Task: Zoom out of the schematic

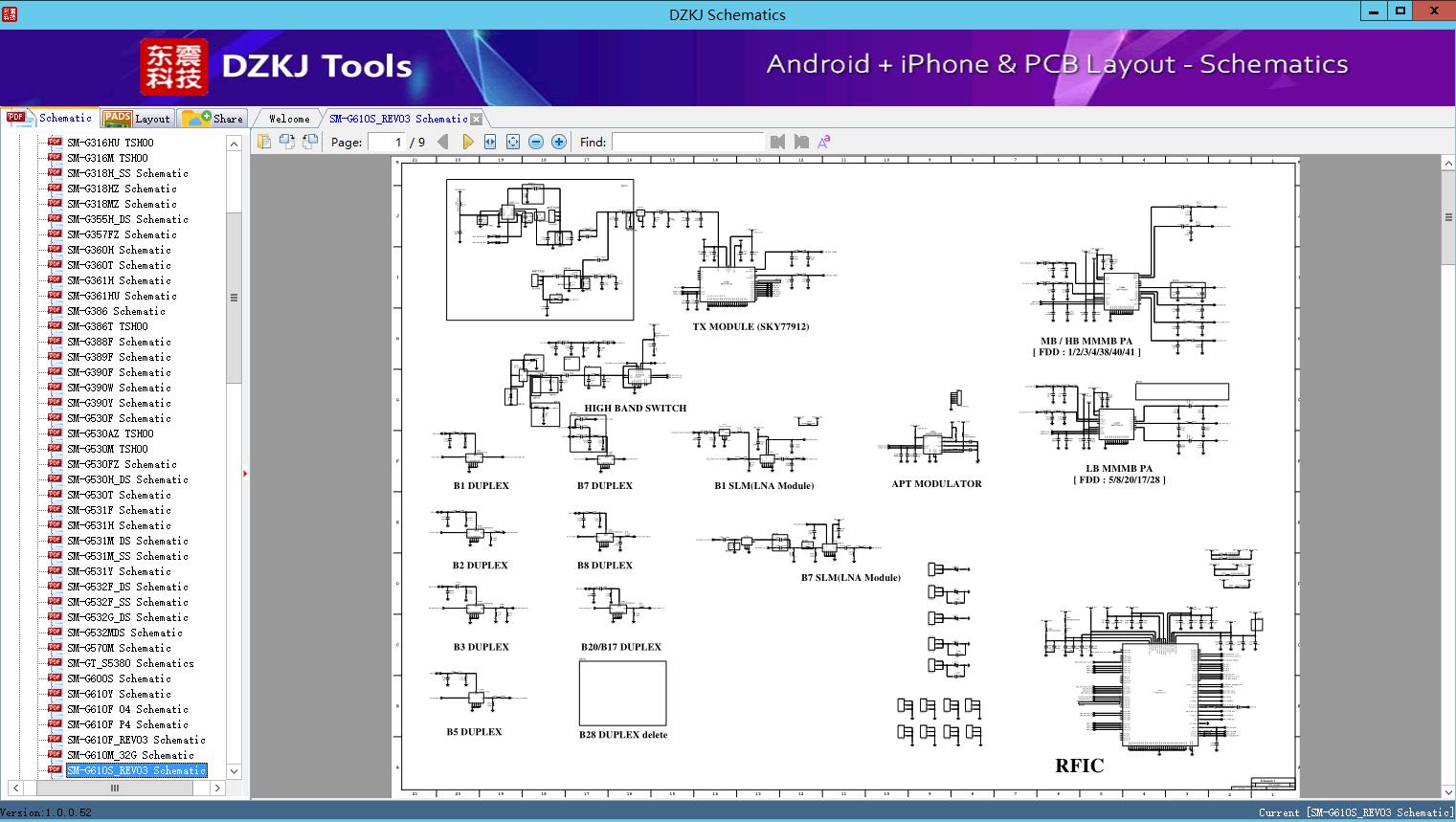Action: pyautogui.click(x=536, y=142)
